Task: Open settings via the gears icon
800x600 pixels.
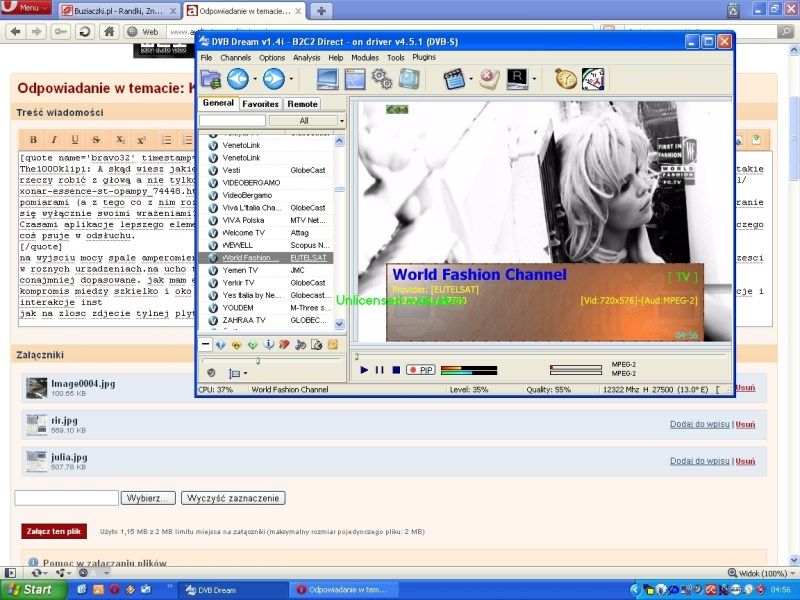Action: 382,79
